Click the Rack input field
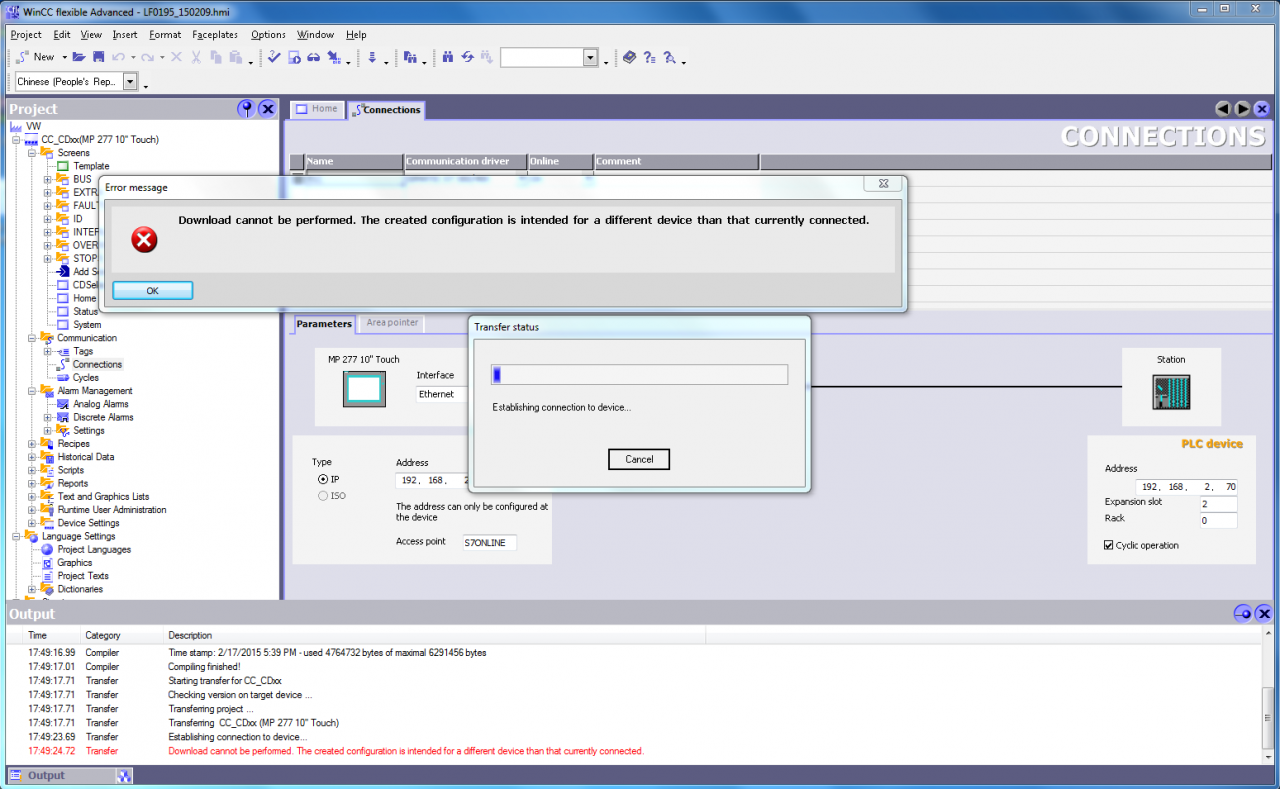Viewport: 1280px width, 789px height. (1218, 520)
